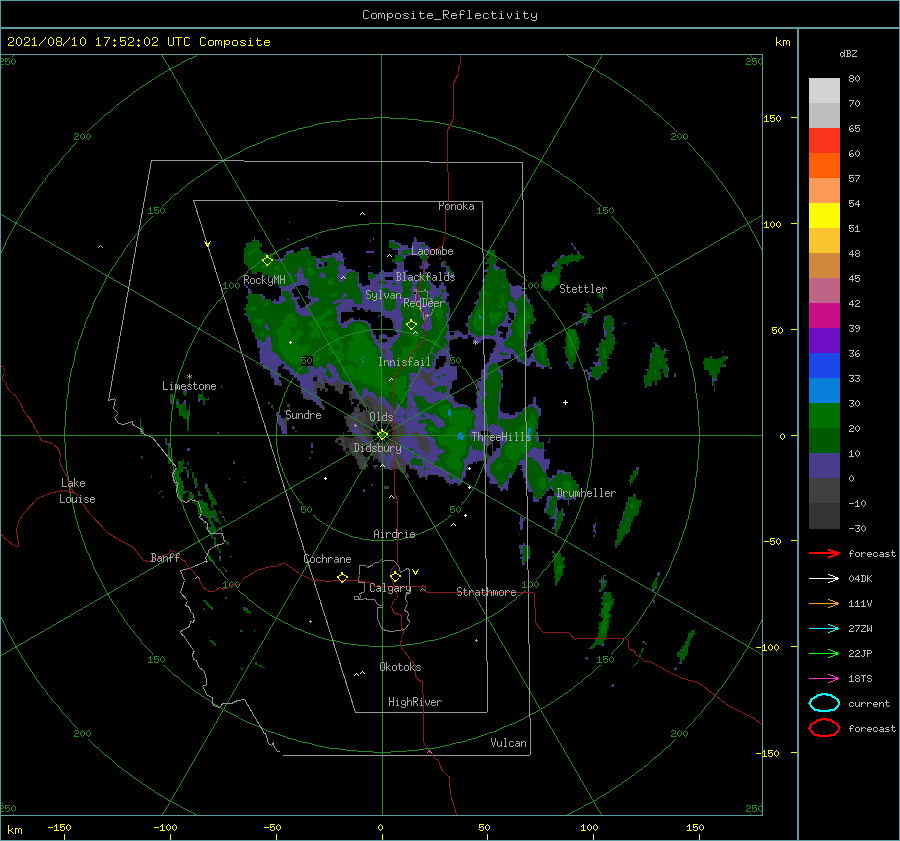Click the Blackfalds town label
Viewport: 900px width, 841px height.
(x=425, y=277)
